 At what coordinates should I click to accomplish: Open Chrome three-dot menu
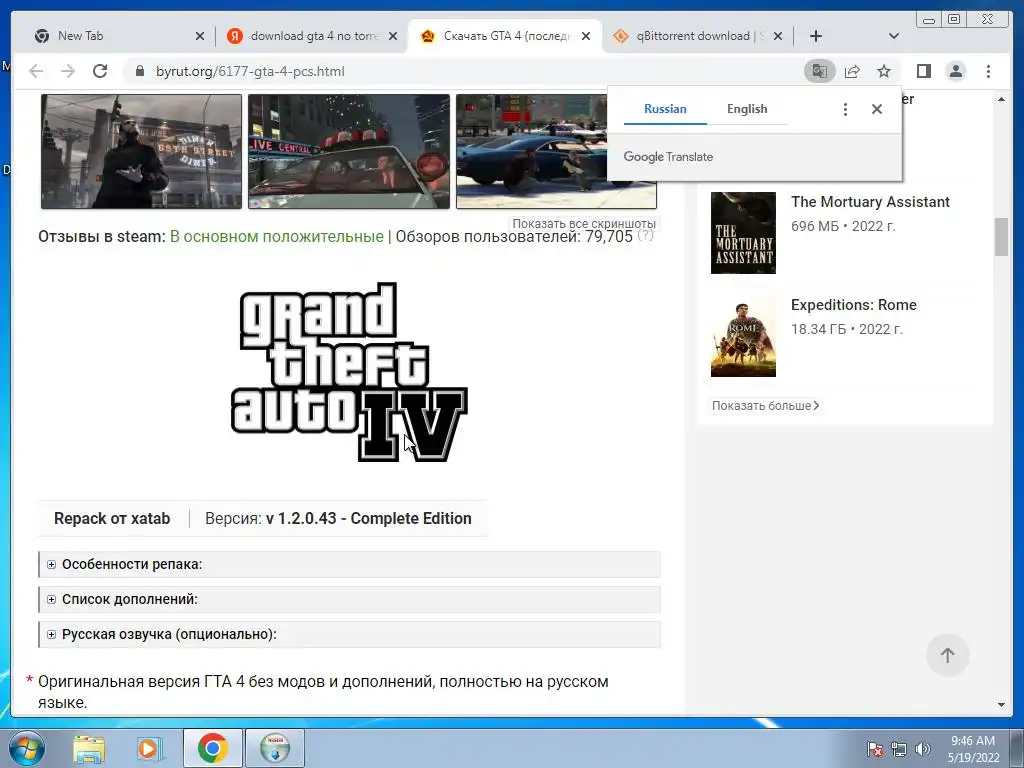coord(988,71)
